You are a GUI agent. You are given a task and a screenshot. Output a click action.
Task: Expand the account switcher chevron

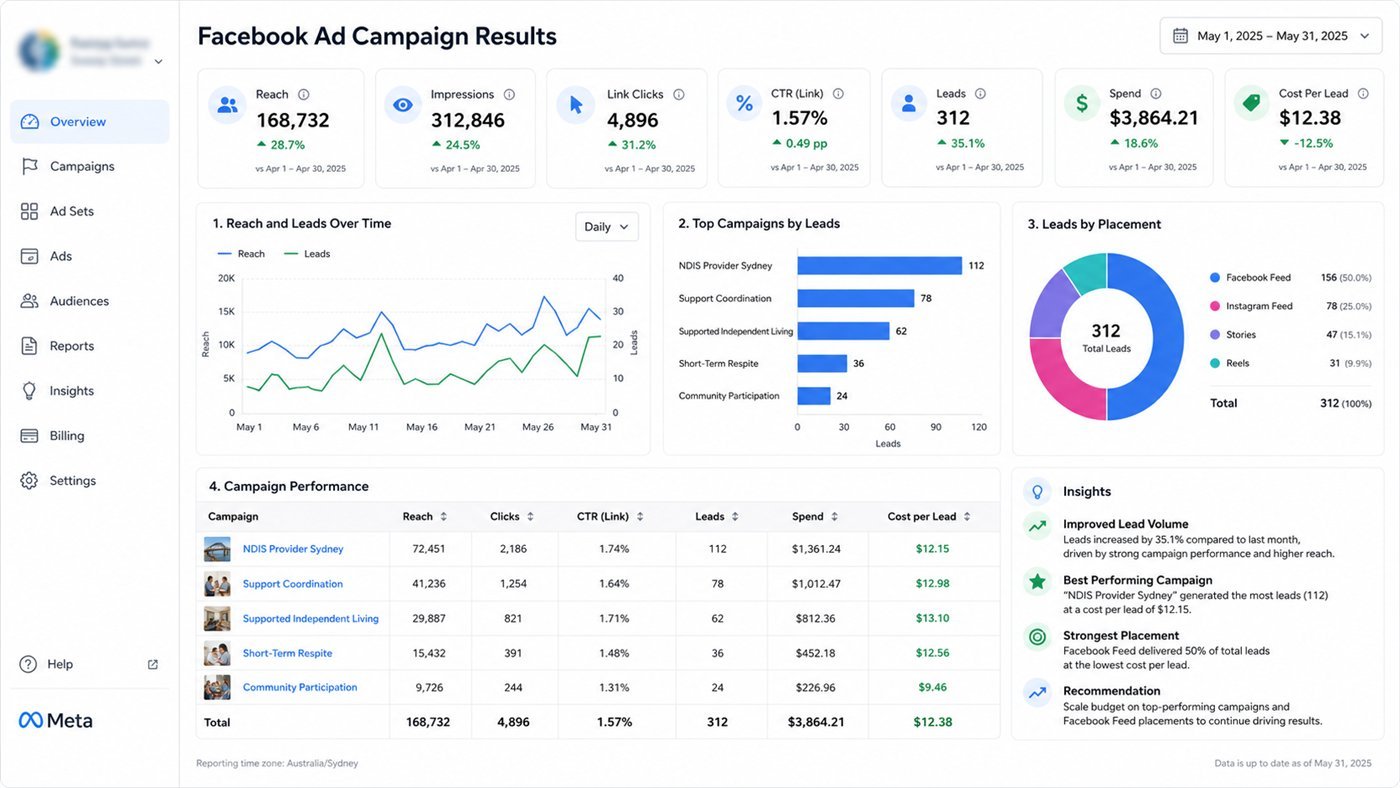tap(158, 62)
